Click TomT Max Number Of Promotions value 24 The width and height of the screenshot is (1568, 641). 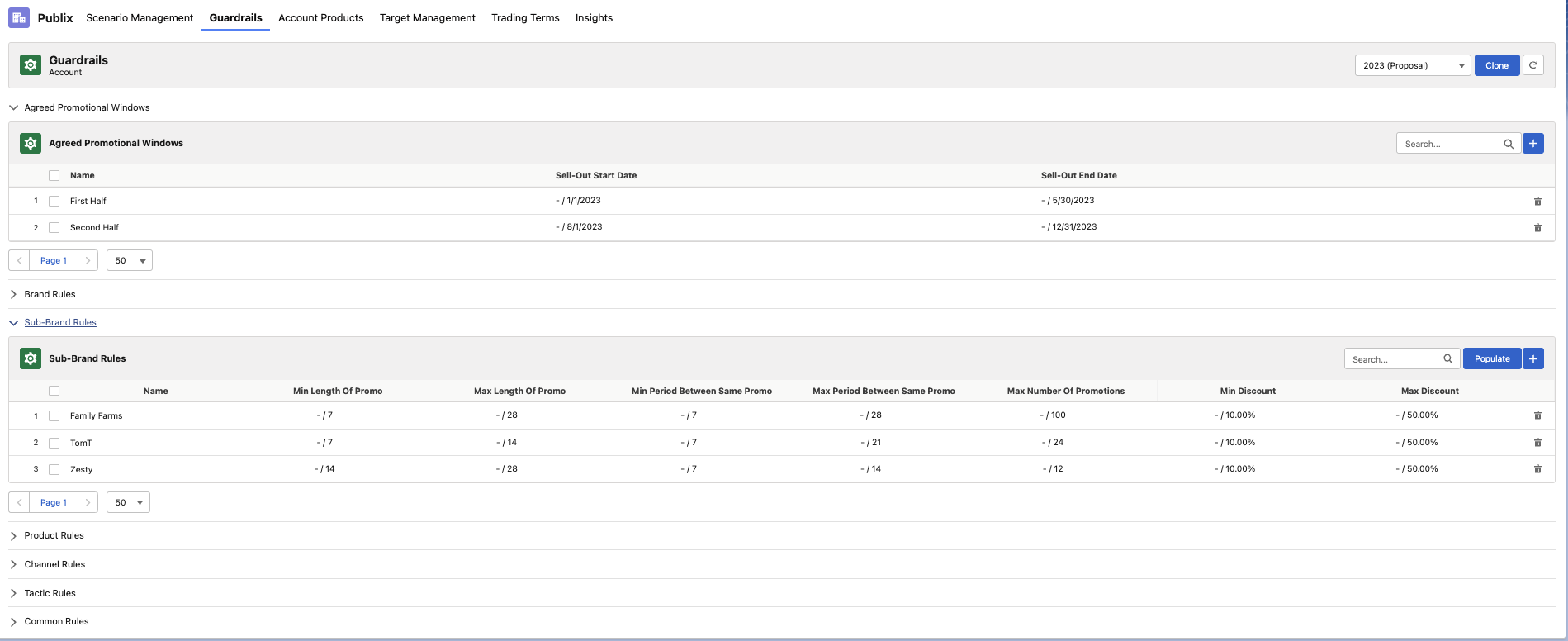tap(1053, 442)
